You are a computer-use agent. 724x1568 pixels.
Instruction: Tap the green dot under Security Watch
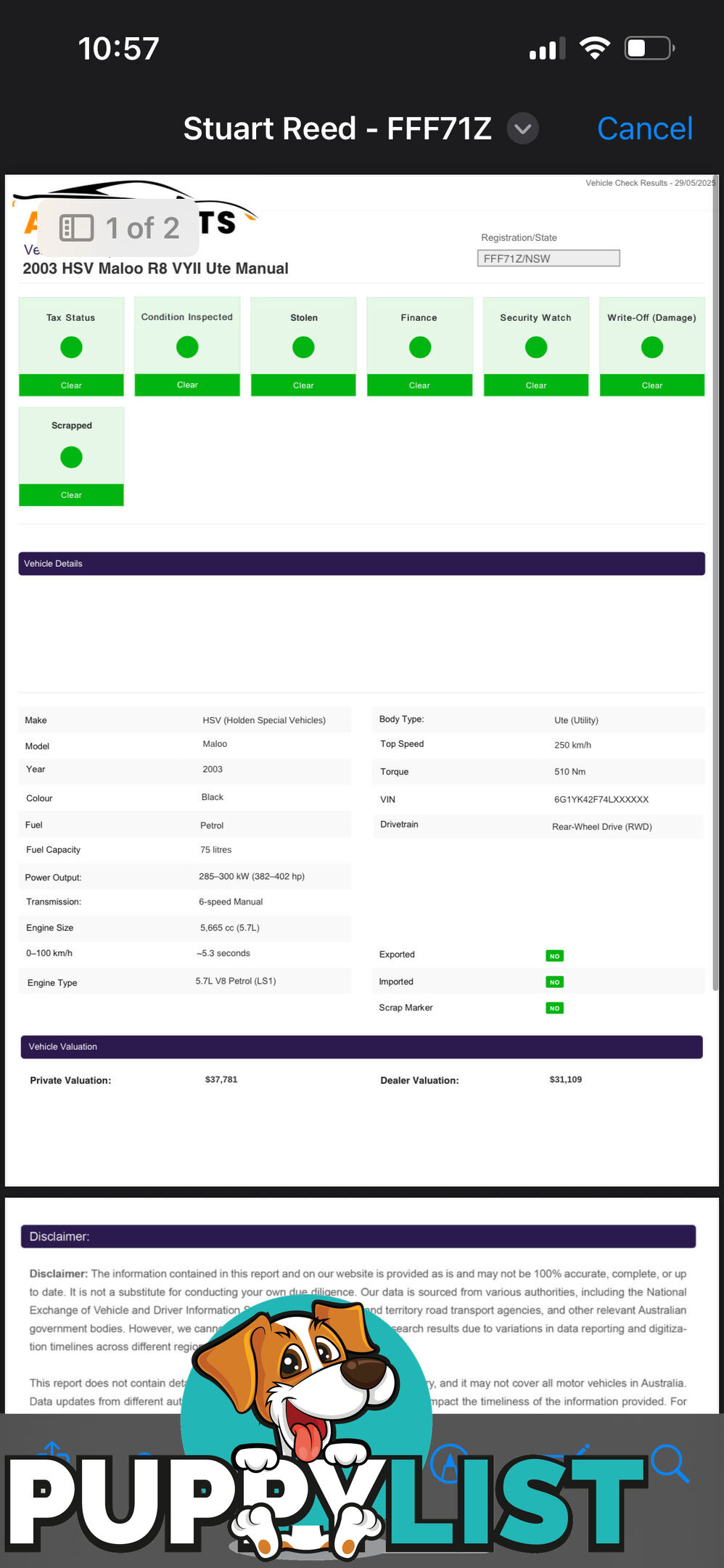(536, 348)
